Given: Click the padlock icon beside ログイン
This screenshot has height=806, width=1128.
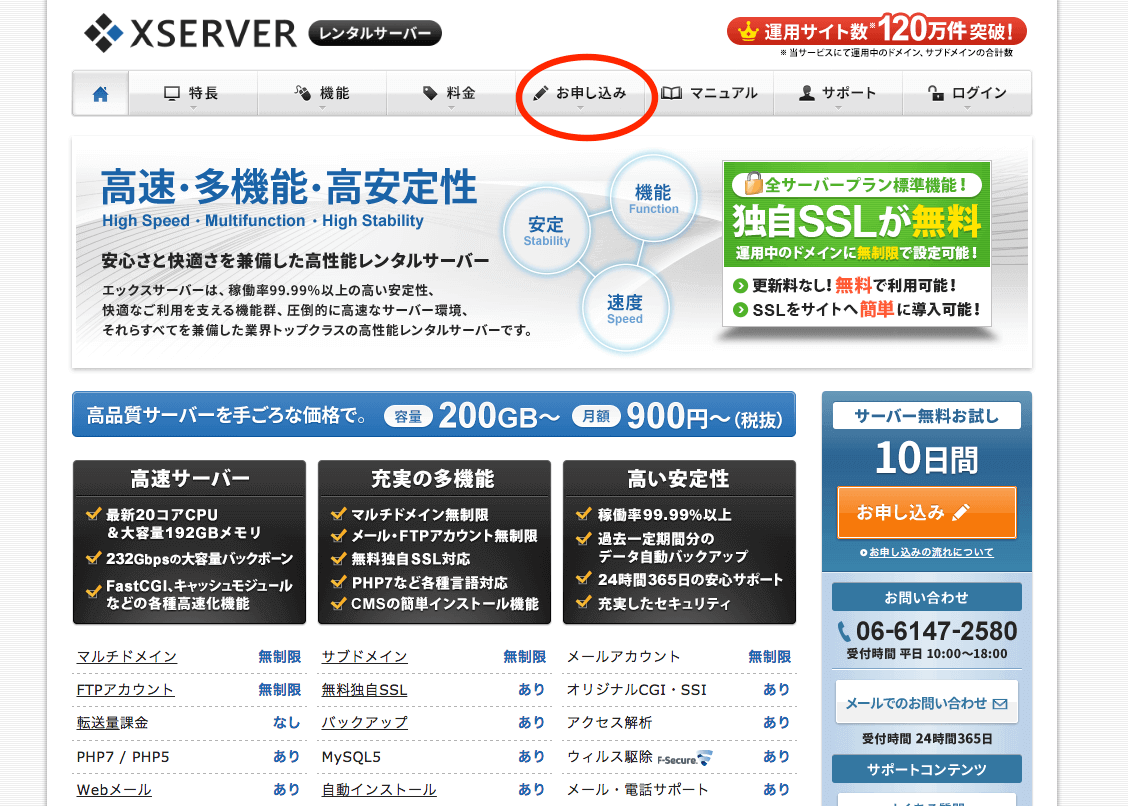Looking at the screenshot, I should [936, 93].
